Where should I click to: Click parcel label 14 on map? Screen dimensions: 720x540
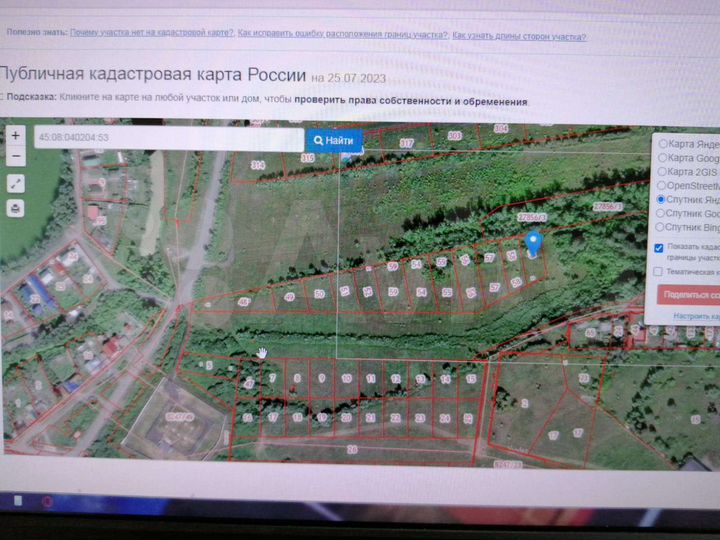[x=445, y=379]
